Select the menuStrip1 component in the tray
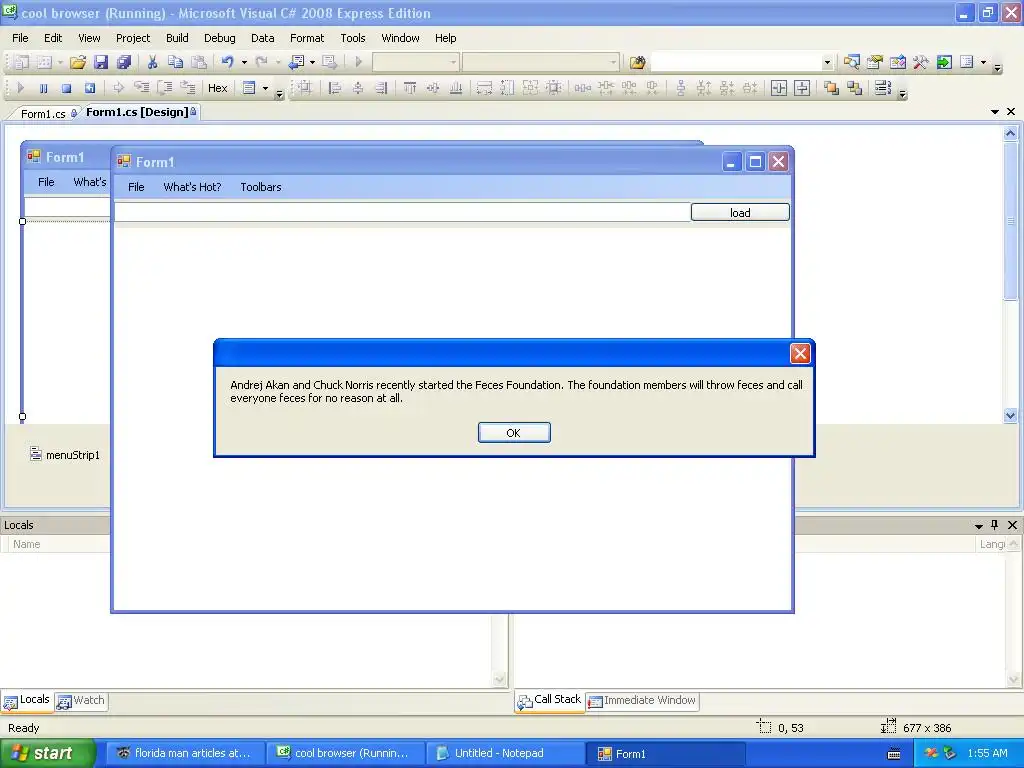 tap(65, 455)
